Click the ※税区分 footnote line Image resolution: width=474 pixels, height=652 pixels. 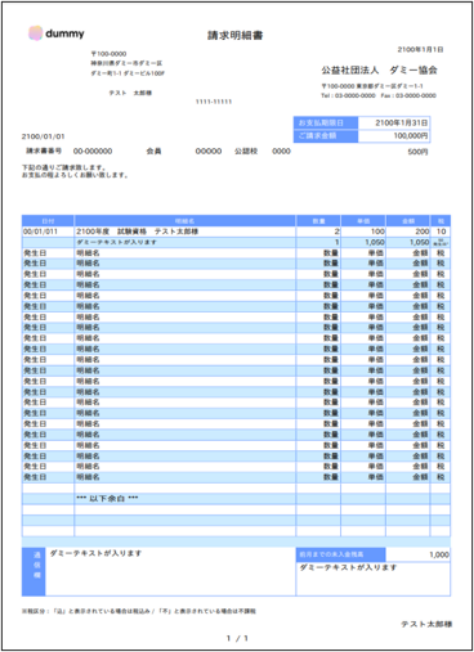139,611
